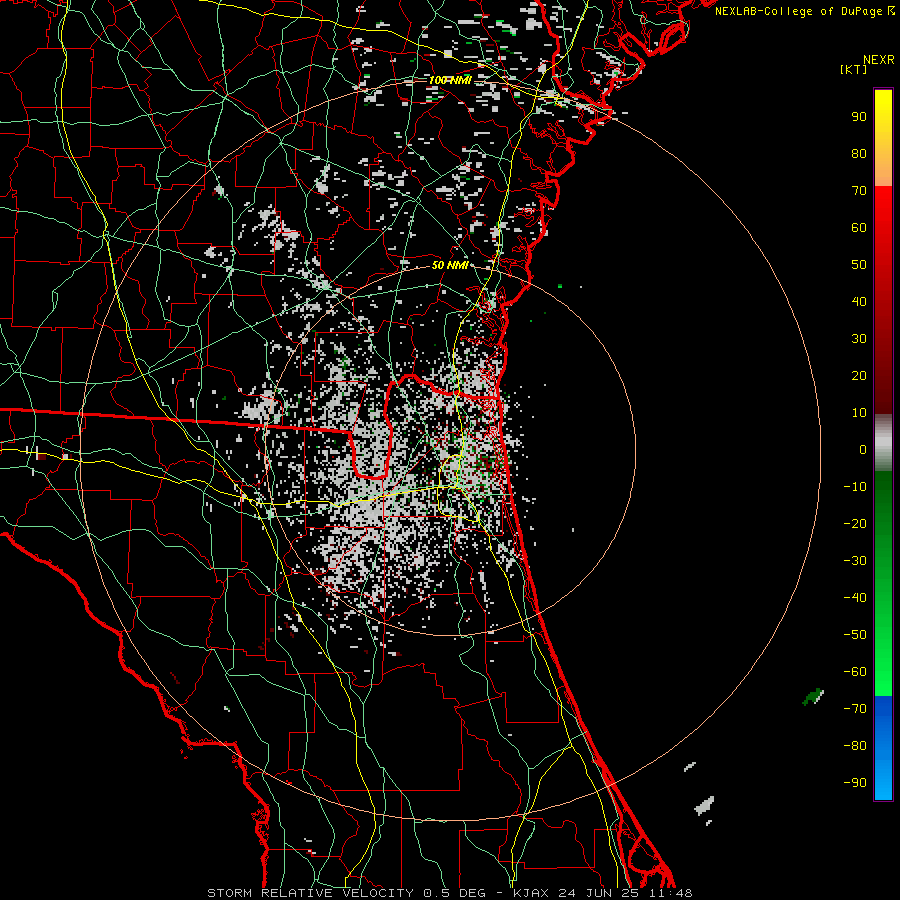Click the 100 NMI range ring label

tap(449, 80)
